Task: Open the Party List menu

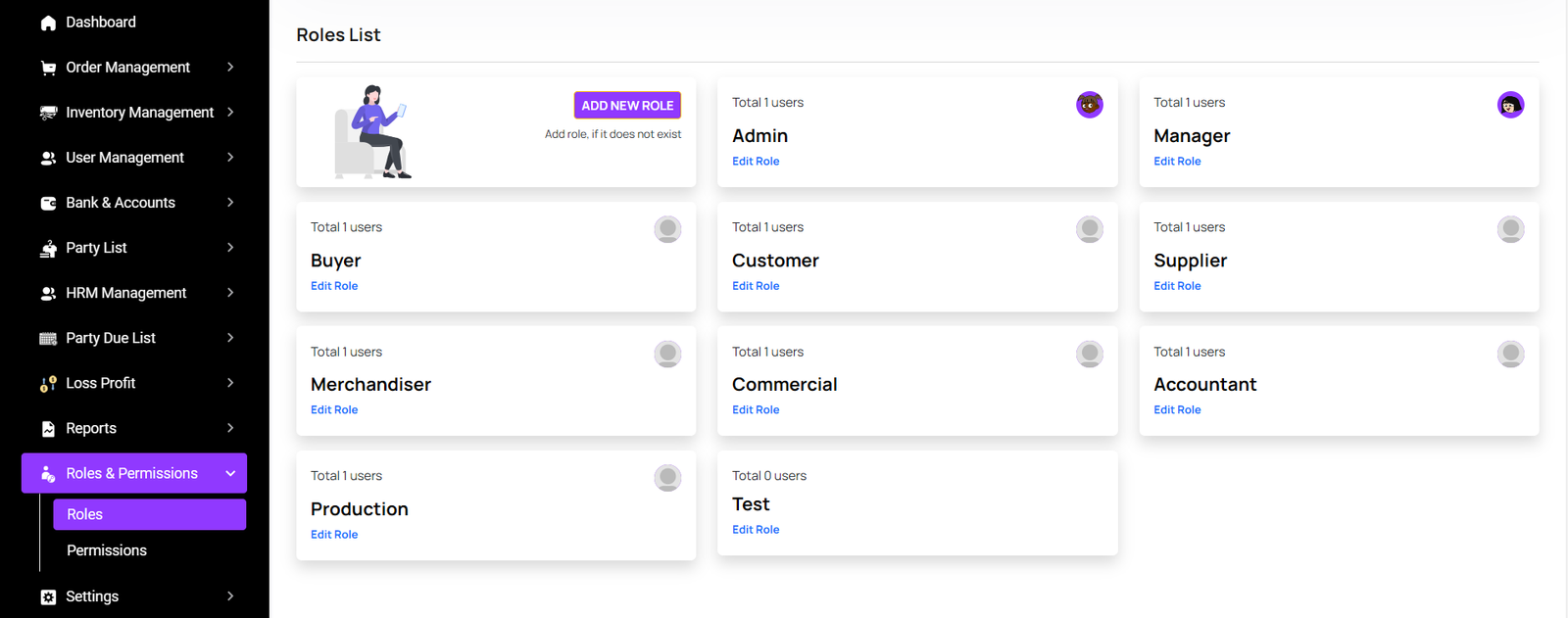Action: pyautogui.click(x=96, y=248)
